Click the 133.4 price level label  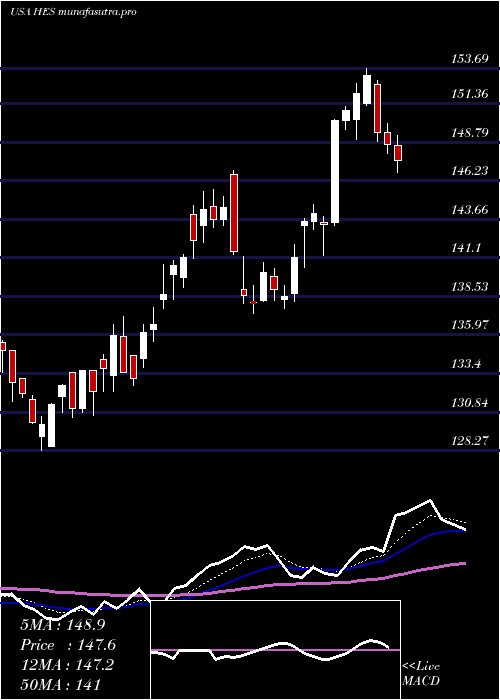(x=467, y=364)
